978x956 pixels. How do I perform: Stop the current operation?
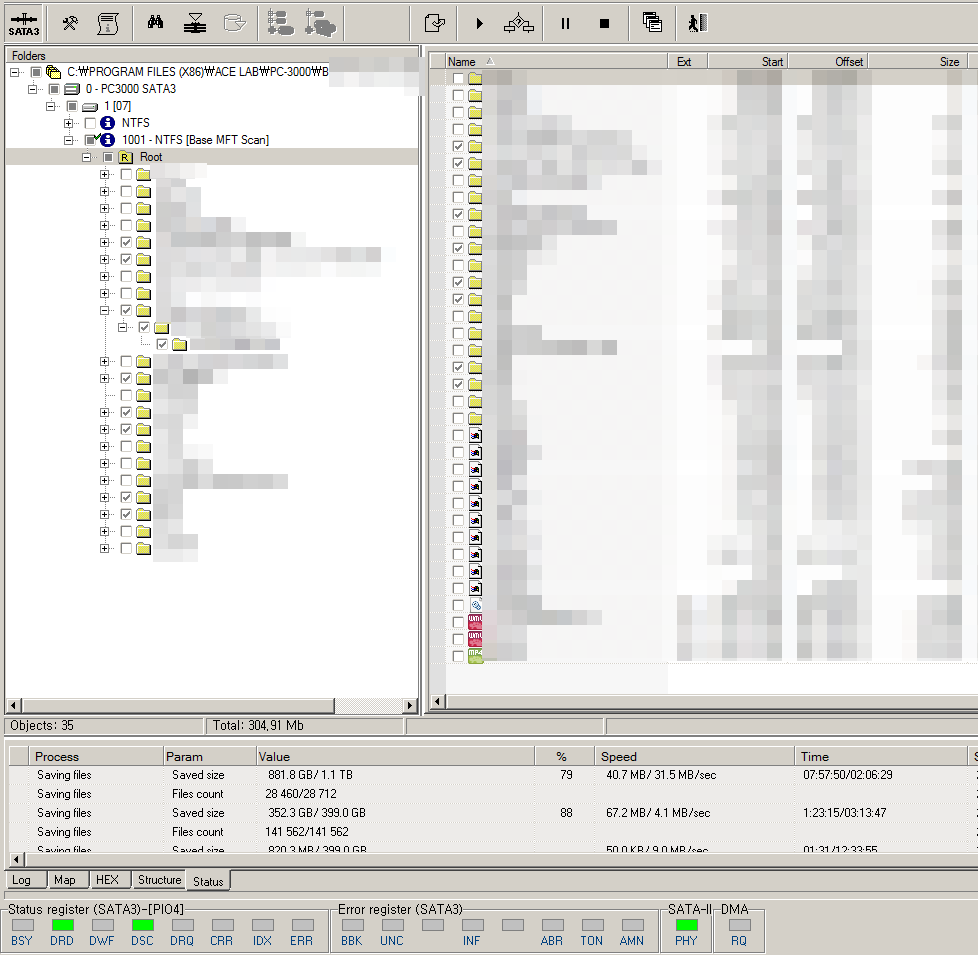click(604, 24)
